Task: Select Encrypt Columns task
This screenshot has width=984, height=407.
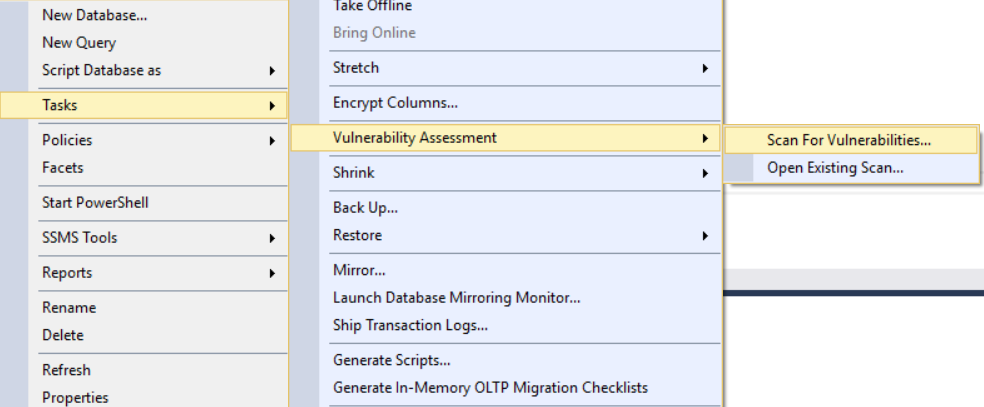Action: pos(395,102)
